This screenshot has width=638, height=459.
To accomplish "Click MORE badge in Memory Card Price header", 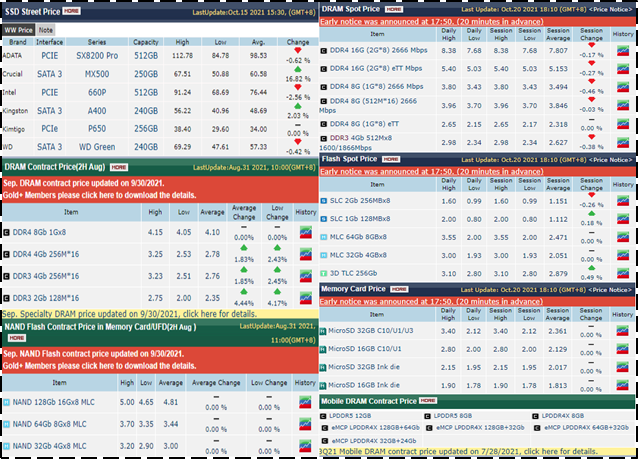I will [x=399, y=289].
